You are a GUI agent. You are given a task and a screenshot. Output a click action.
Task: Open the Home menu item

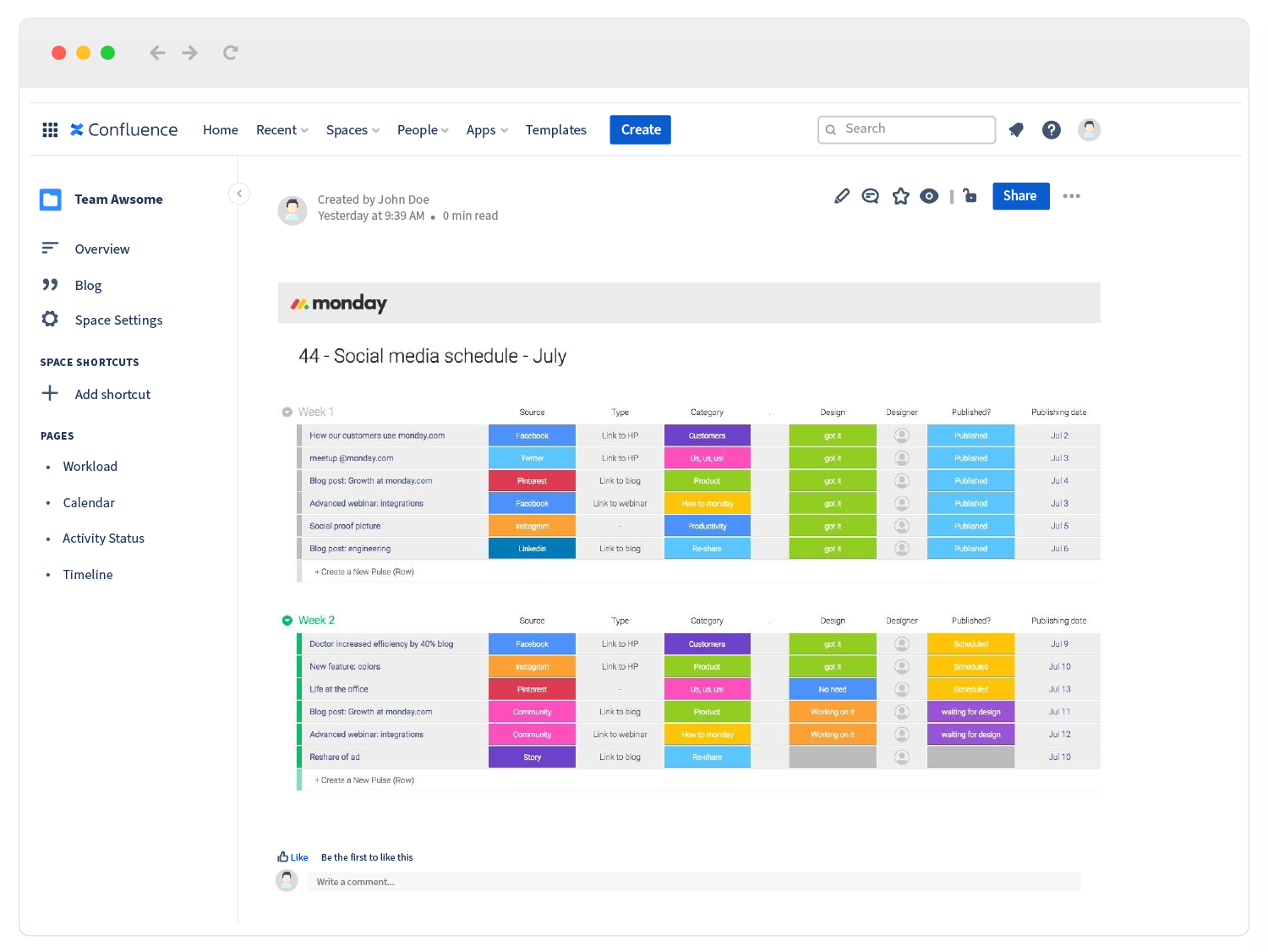pyautogui.click(x=221, y=130)
